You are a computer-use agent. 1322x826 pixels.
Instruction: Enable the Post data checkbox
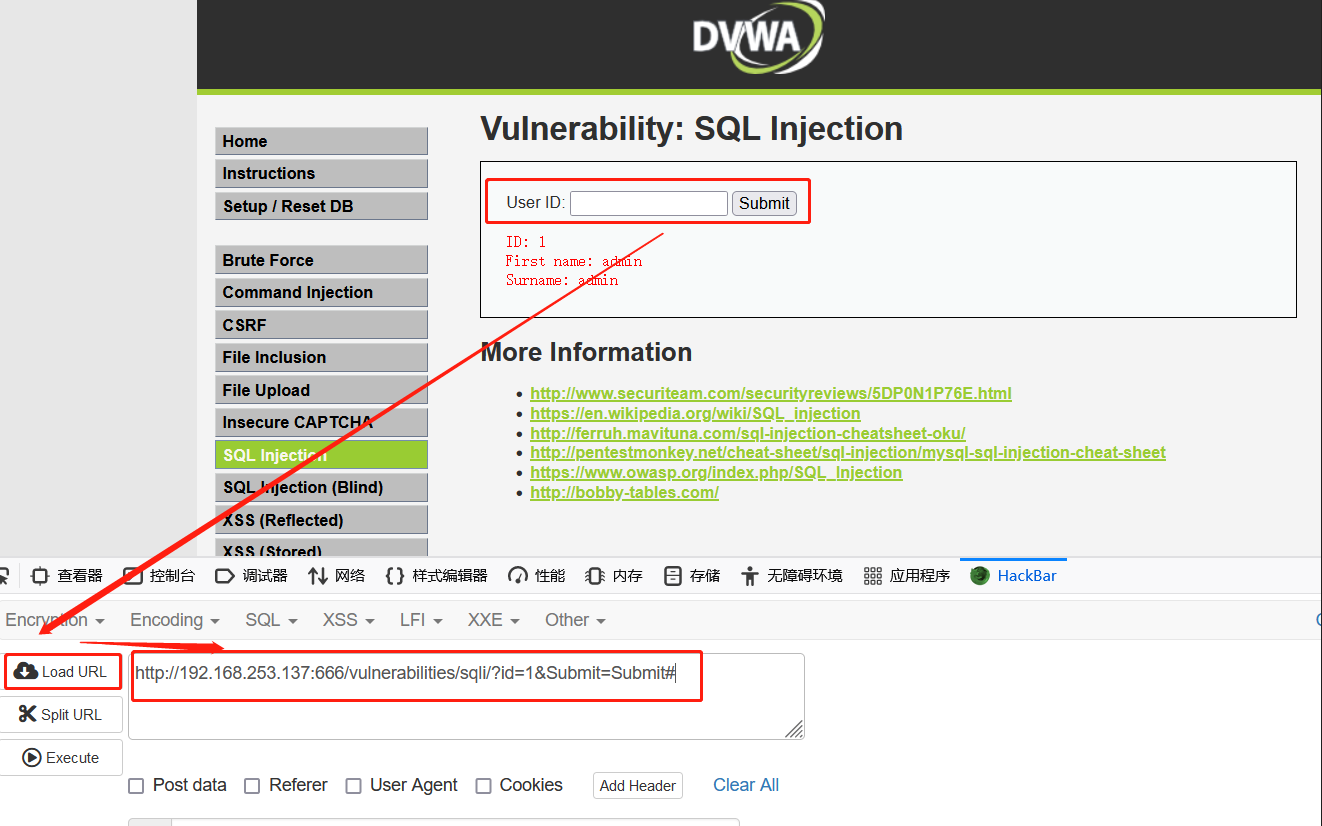tap(136, 786)
